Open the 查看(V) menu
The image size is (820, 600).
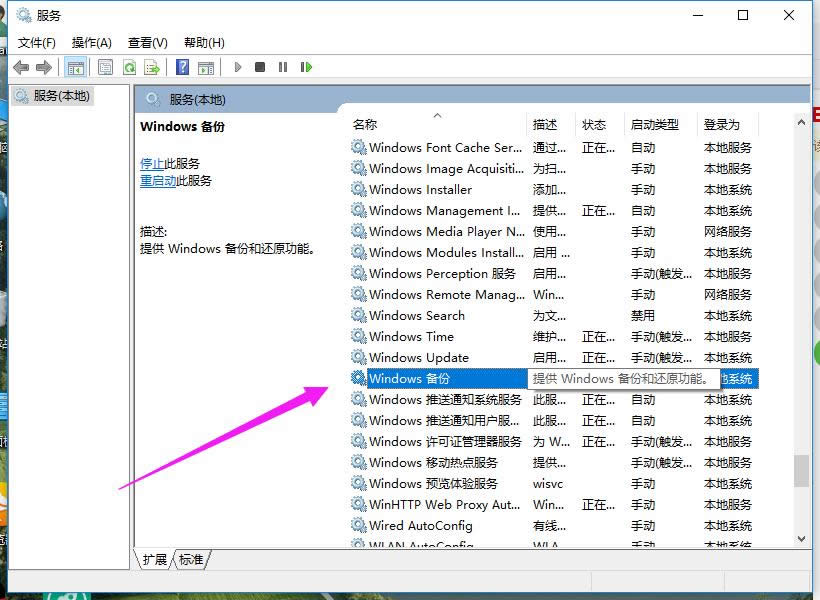point(146,42)
